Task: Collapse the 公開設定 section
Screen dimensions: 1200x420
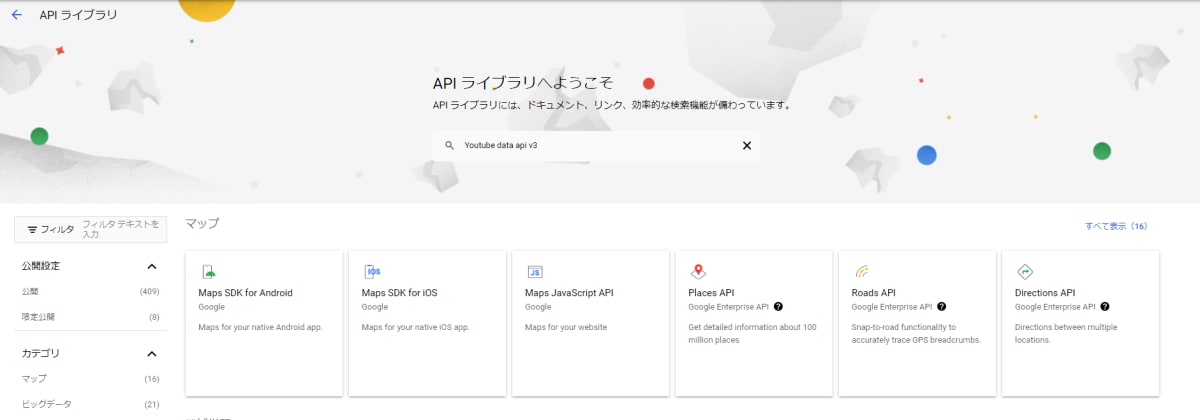Action: pos(152,267)
